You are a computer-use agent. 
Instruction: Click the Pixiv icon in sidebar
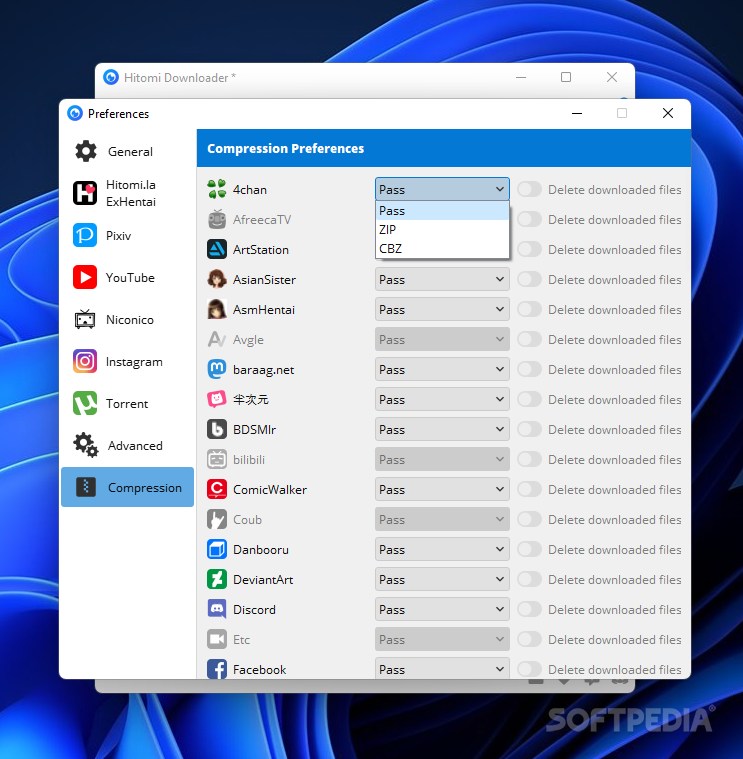85,235
